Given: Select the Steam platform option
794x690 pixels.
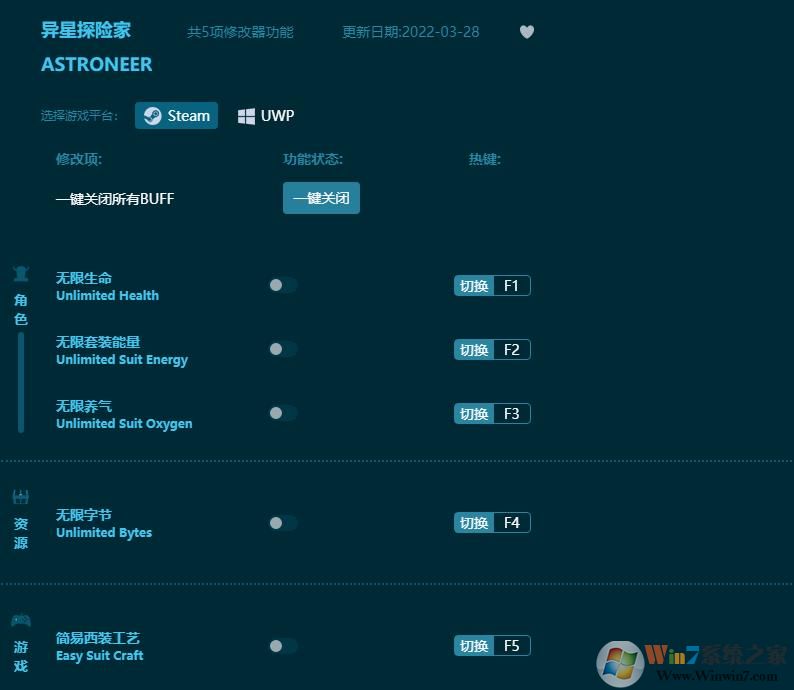Looking at the screenshot, I should [x=177, y=116].
